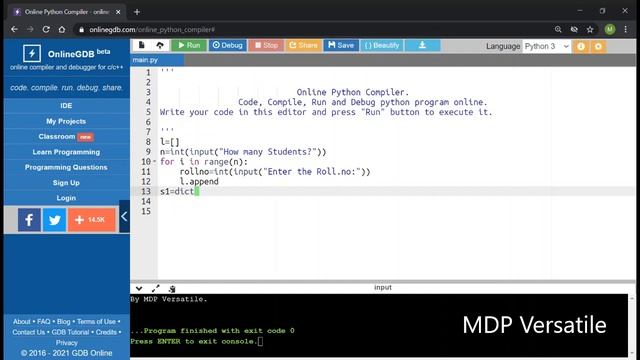Click the Stop button
The width and height of the screenshot is (640, 360).
[266, 45]
